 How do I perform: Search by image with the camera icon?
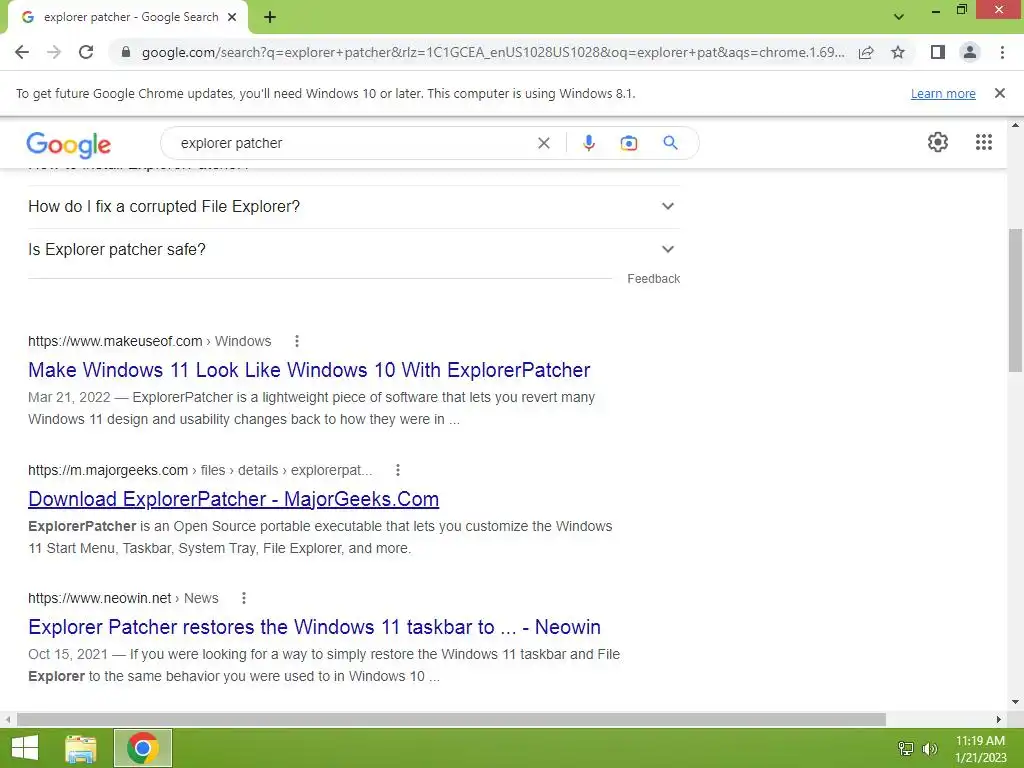(628, 143)
